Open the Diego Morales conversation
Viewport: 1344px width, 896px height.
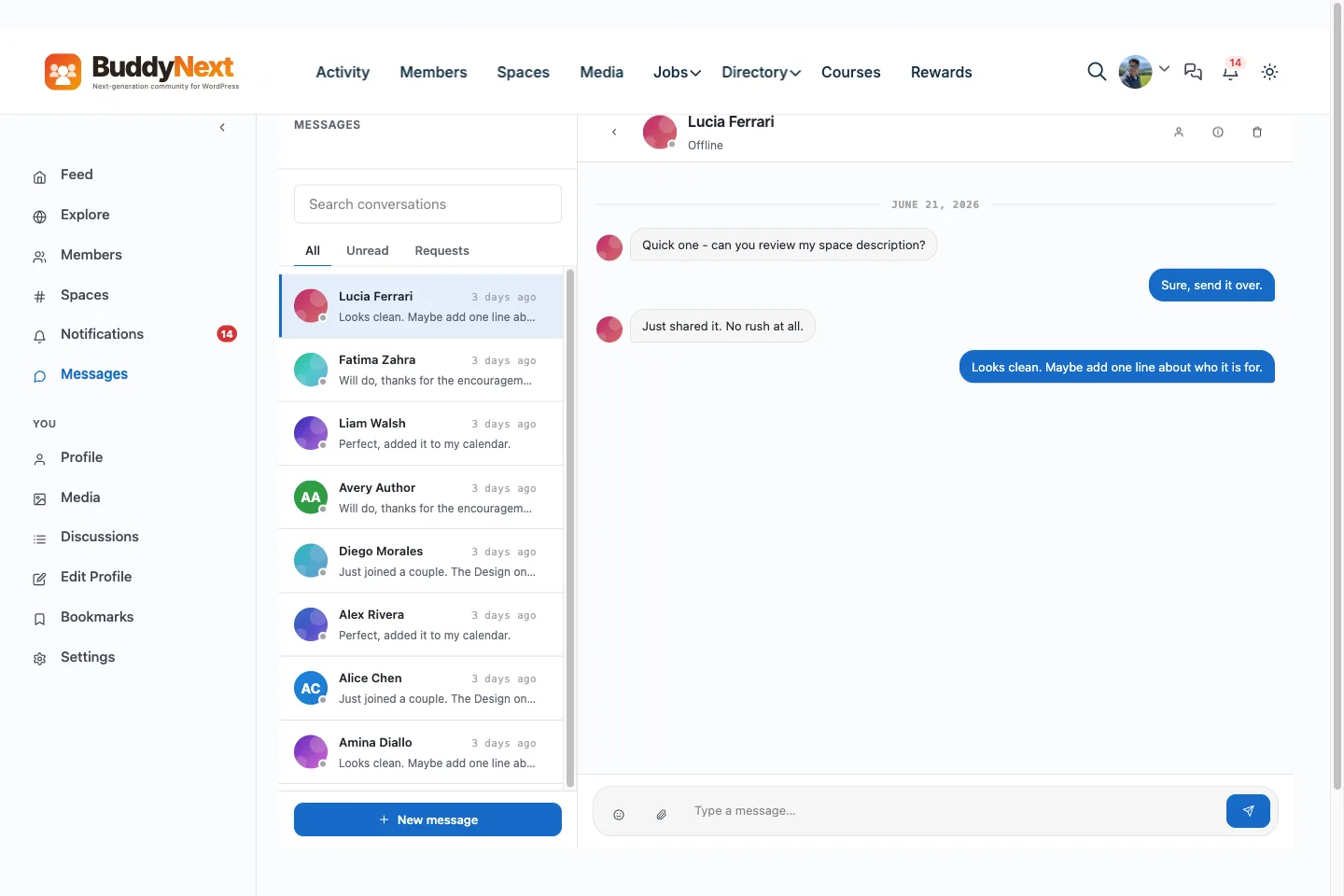pos(421,561)
